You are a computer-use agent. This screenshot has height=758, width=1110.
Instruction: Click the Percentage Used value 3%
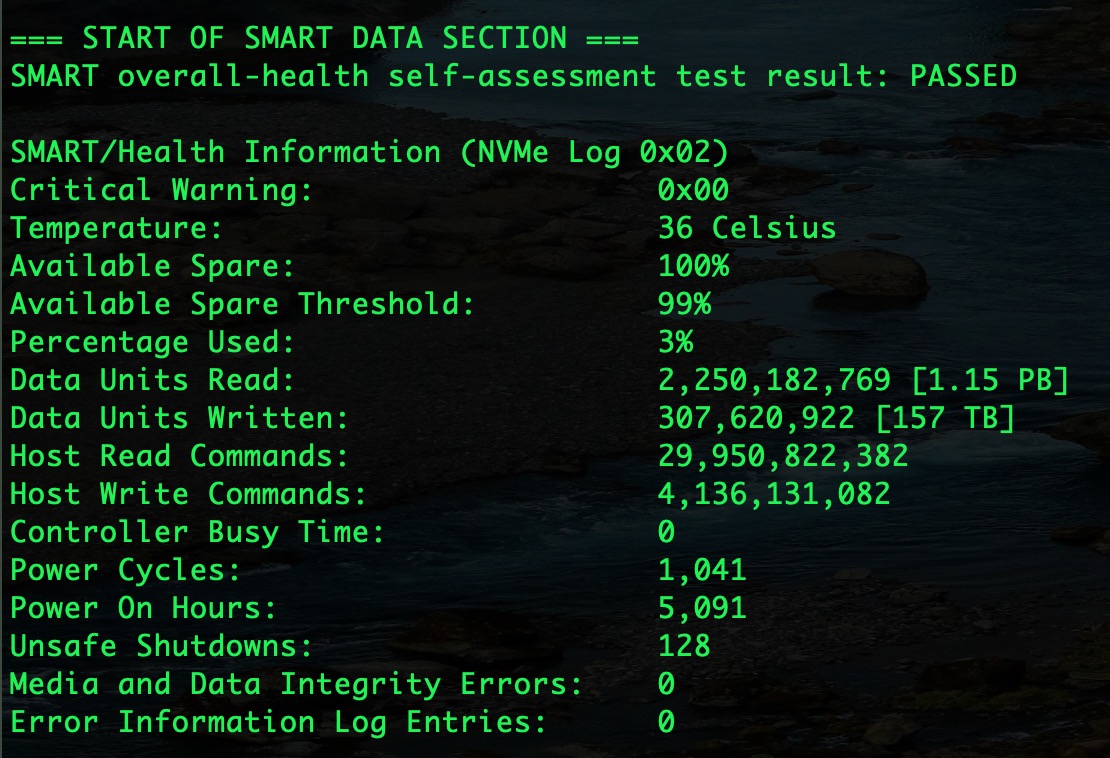[675, 342]
